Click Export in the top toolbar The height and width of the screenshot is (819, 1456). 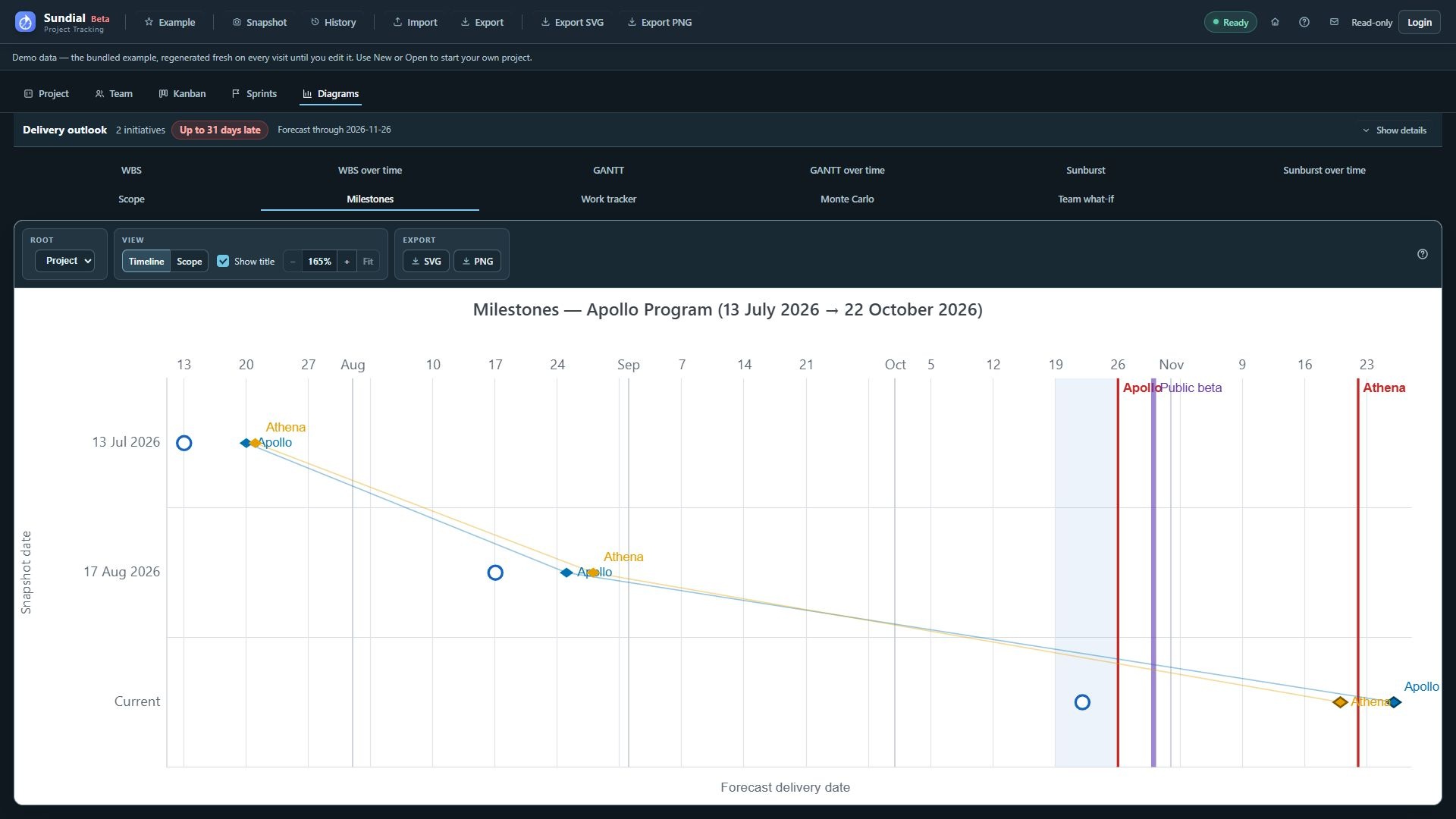pos(482,22)
